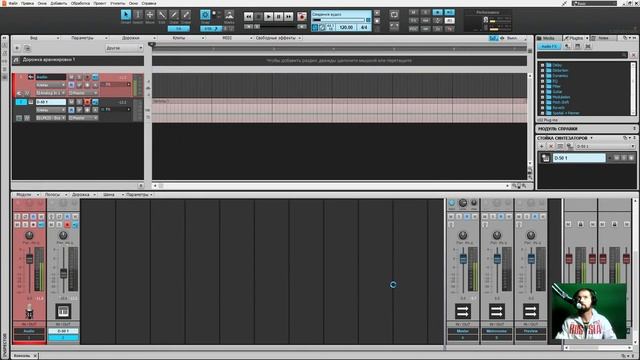Image resolution: width=640 pixels, height=360 pixels.
Task: Solo the D-50 1 track
Action: [79, 102]
